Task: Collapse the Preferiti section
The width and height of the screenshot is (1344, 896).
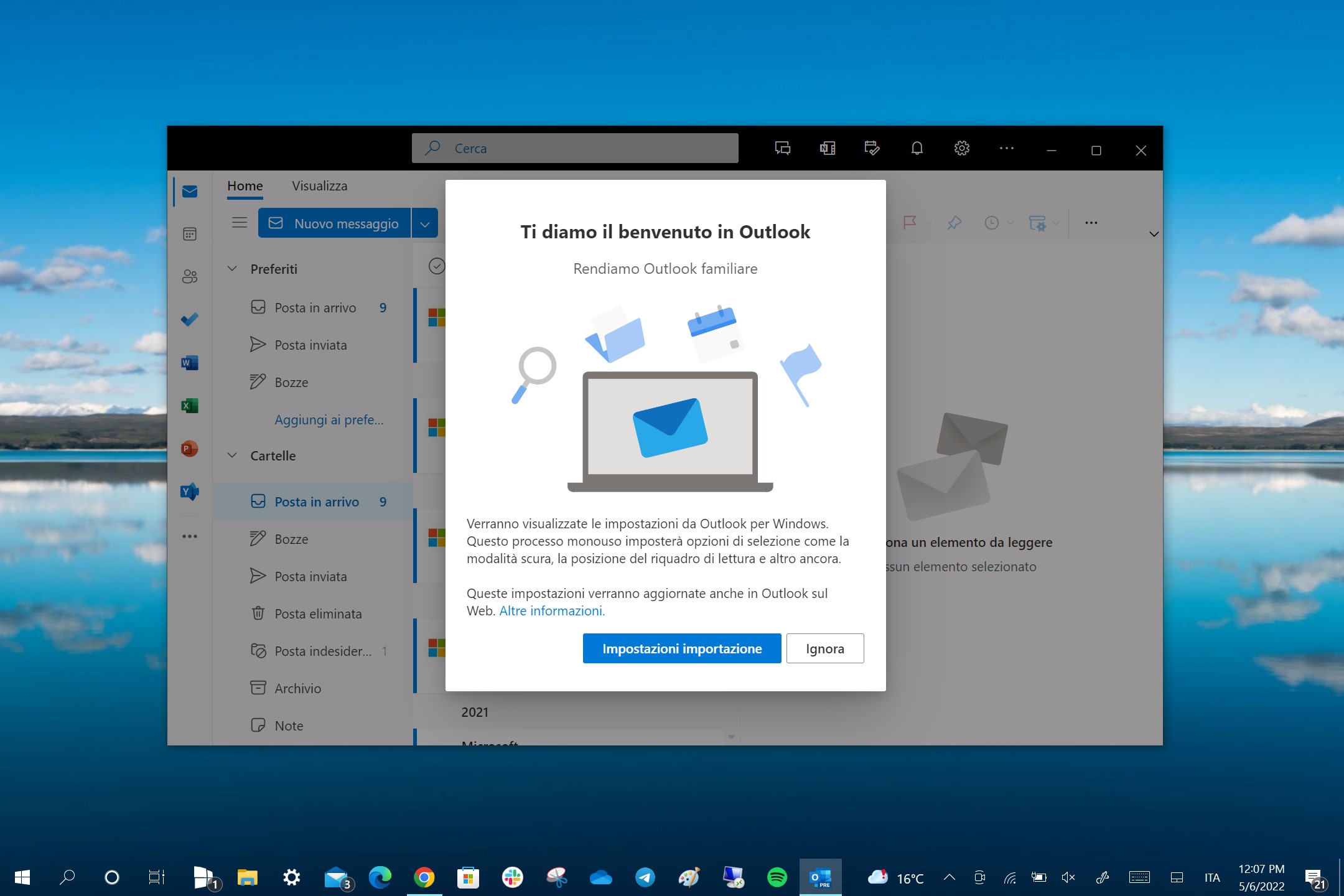Action: (x=232, y=269)
